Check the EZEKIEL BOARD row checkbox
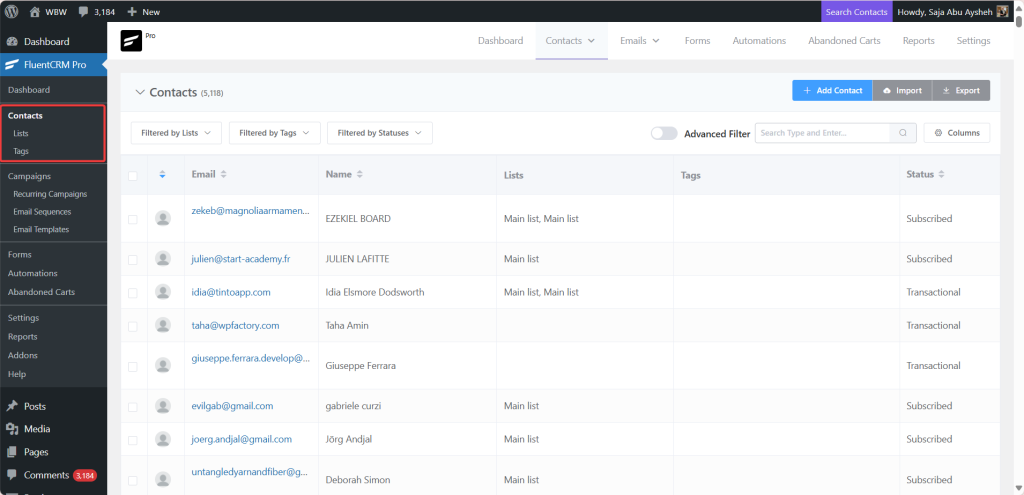 click(133, 219)
